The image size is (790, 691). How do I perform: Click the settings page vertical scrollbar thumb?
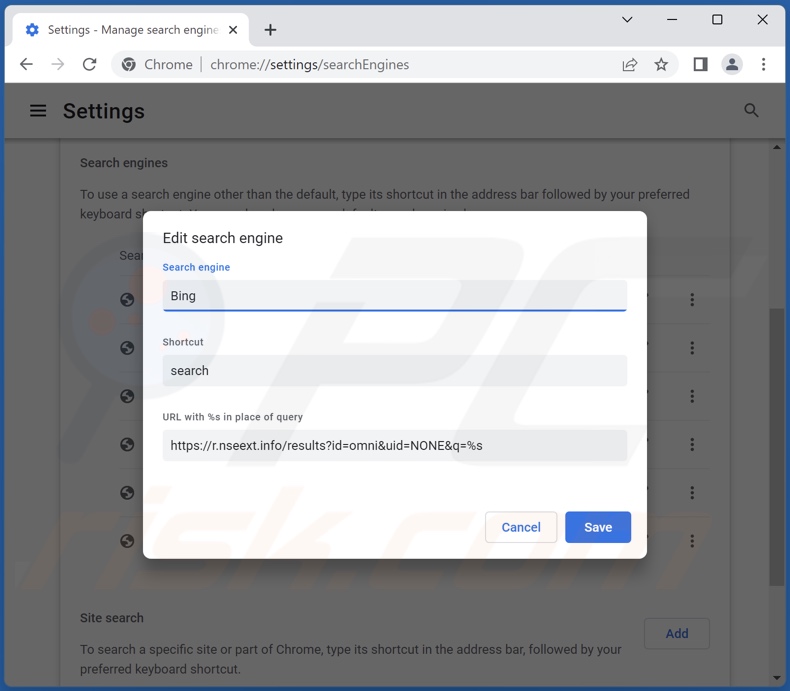click(776, 446)
